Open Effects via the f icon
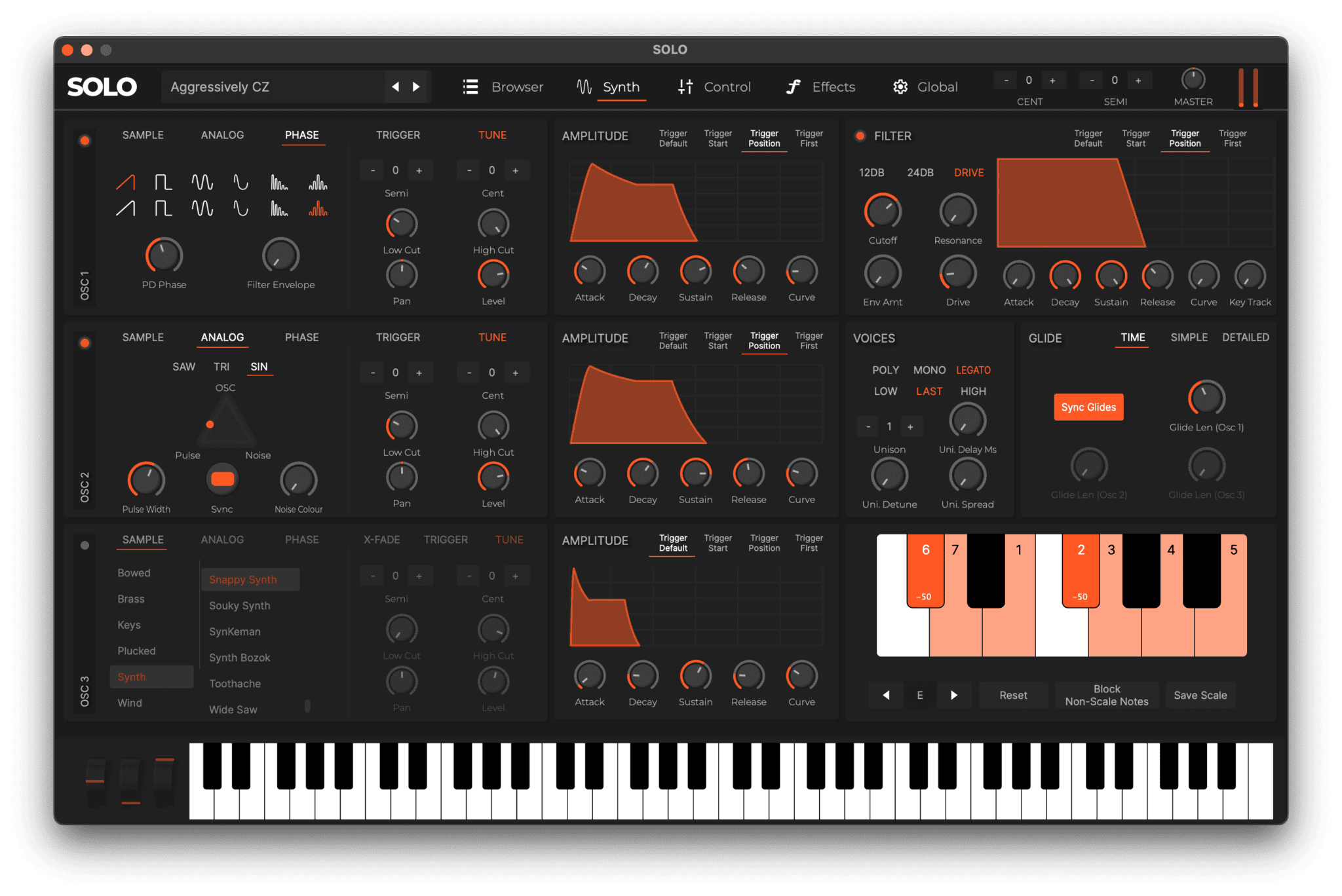 792,86
